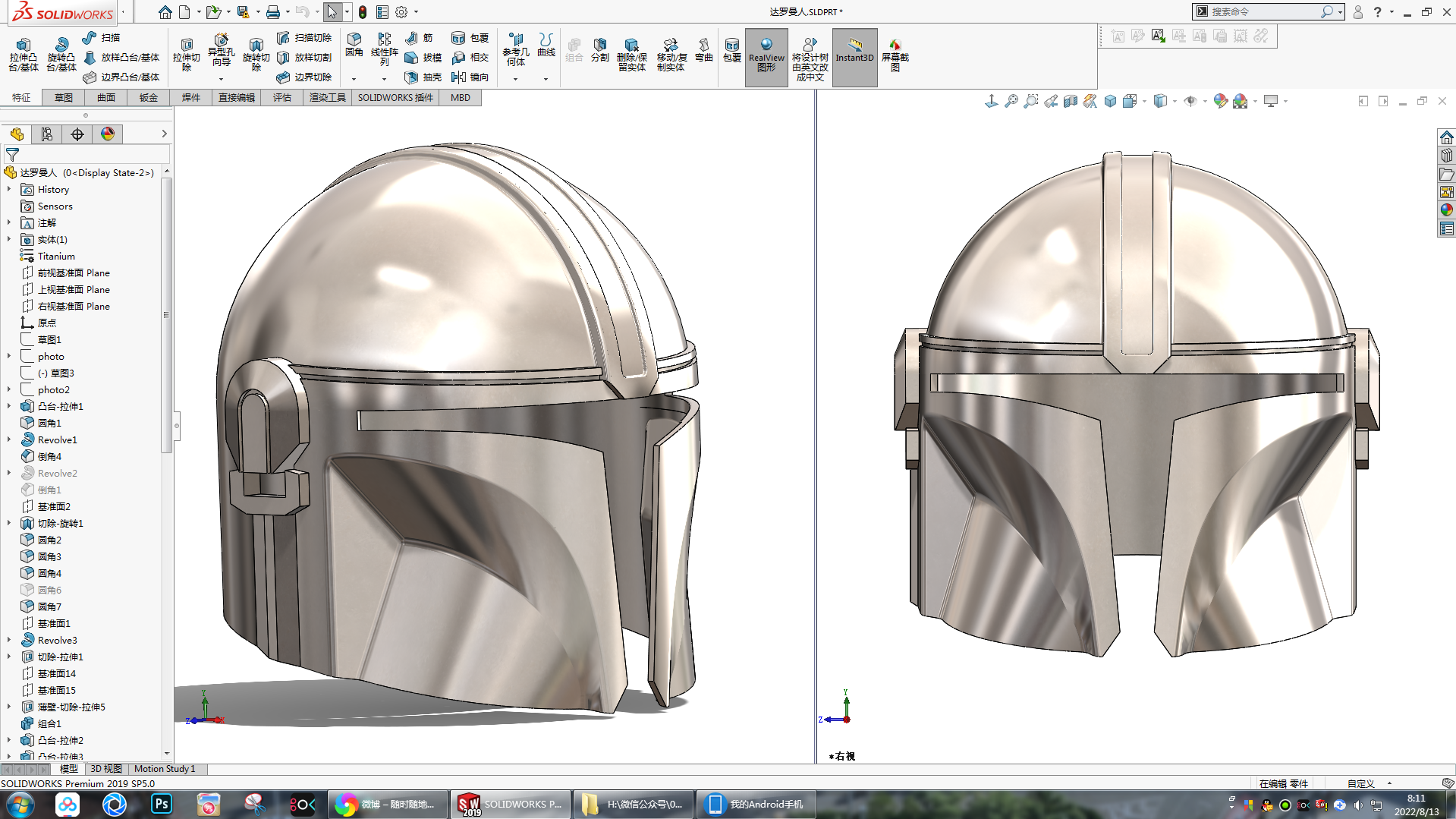Image resolution: width=1456 pixels, height=819 pixels.
Task: Open the Reference Geometry (参考几何体) dropdown arrow
Action: 515,79
